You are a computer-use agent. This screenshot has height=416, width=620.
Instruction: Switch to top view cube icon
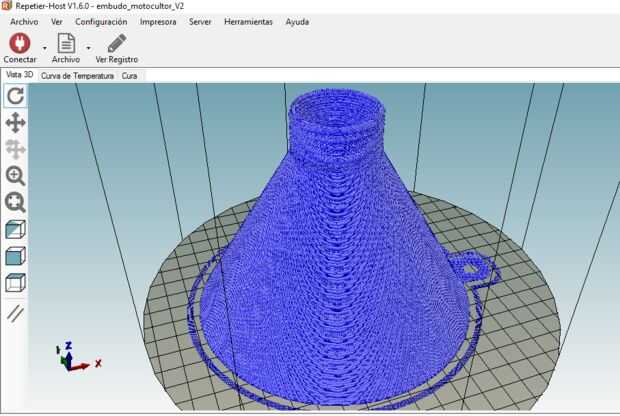(x=15, y=283)
